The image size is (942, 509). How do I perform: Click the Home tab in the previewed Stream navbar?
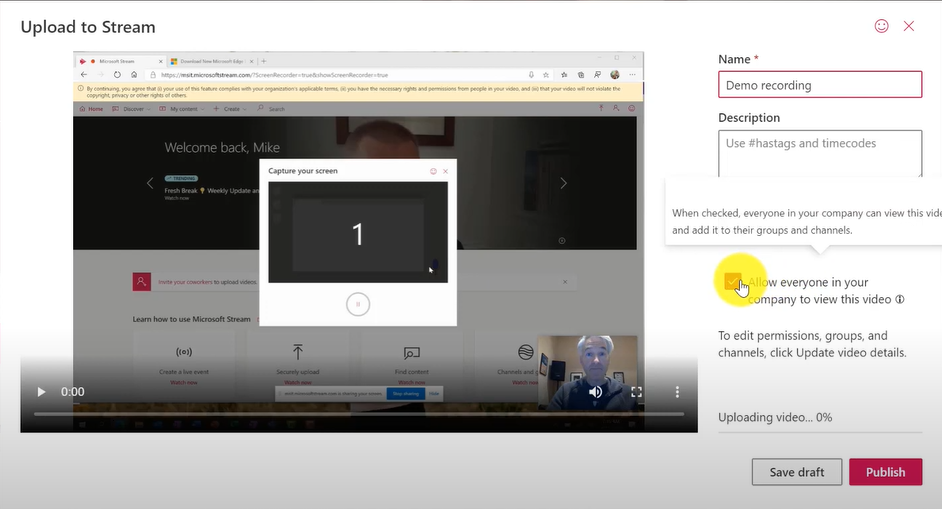91,109
